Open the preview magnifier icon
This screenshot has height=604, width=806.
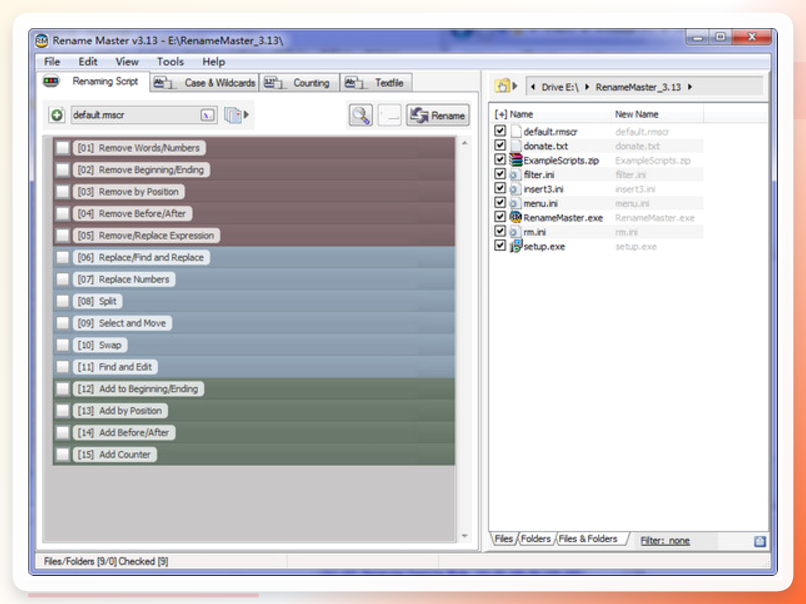point(361,115)
